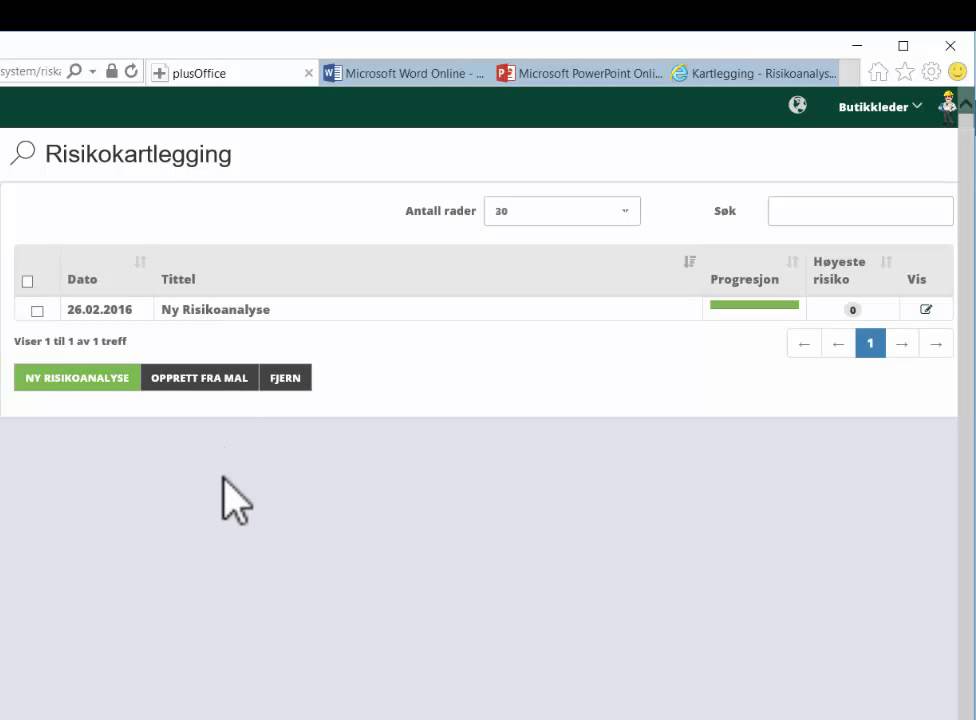The width and height of the screenshot is (976, 720).
Task: Open the Butikkleder user dropdown
Action: (880, 107)
